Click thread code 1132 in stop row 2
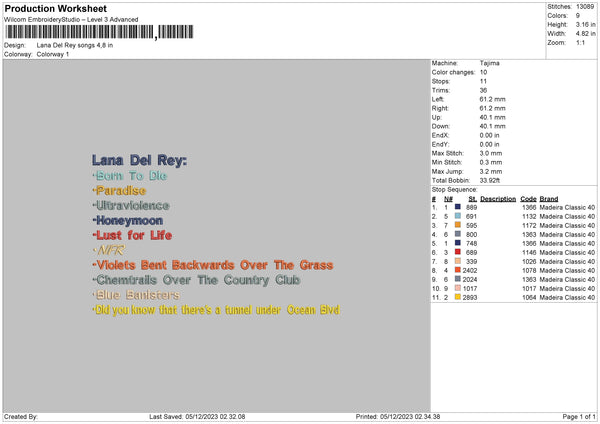The height and width of the screenshot is (424, 600). (x=529, y=217)
